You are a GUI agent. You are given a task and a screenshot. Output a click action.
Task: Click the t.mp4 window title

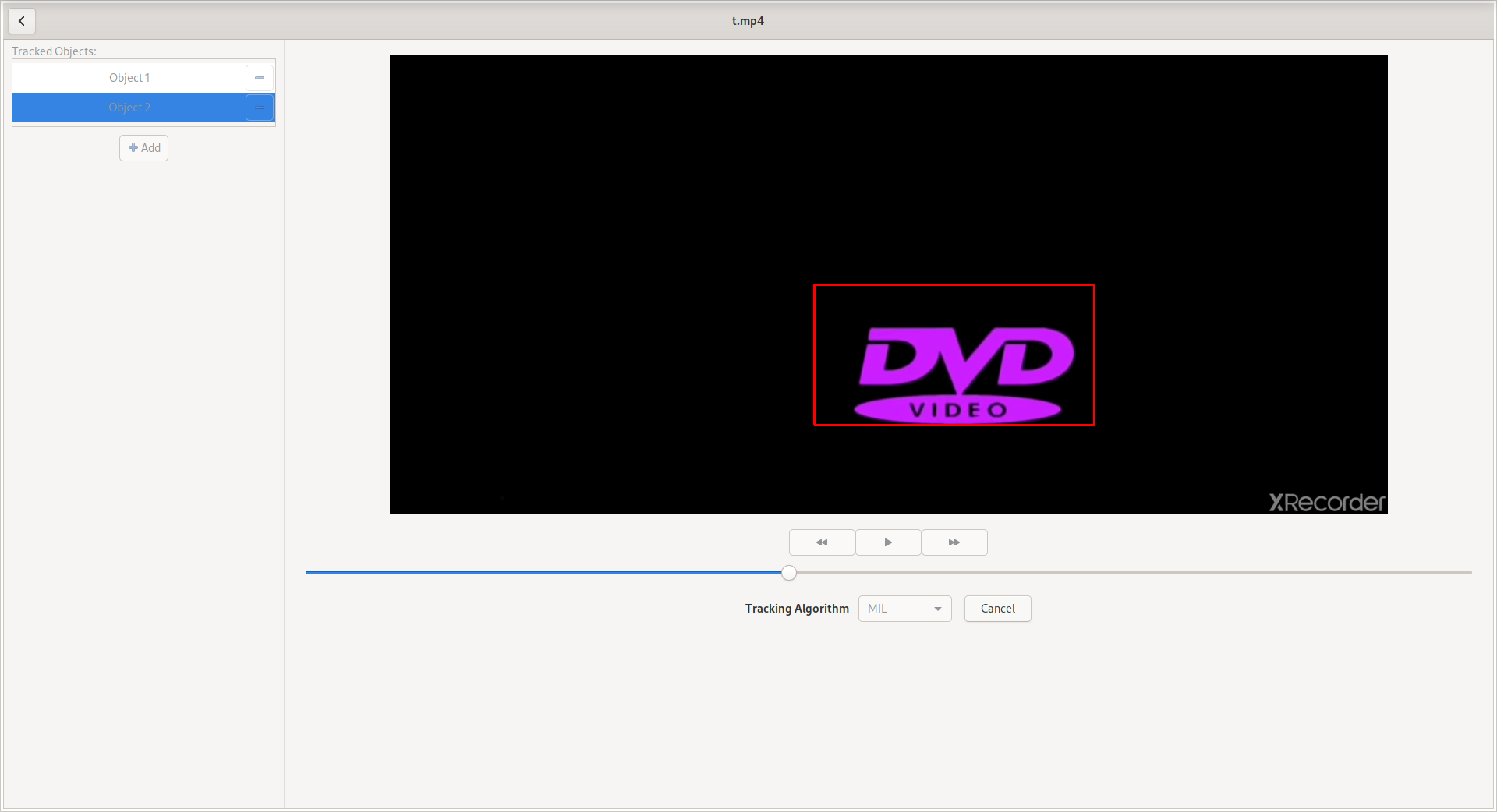pyautogui.click(x=748, y=21)
